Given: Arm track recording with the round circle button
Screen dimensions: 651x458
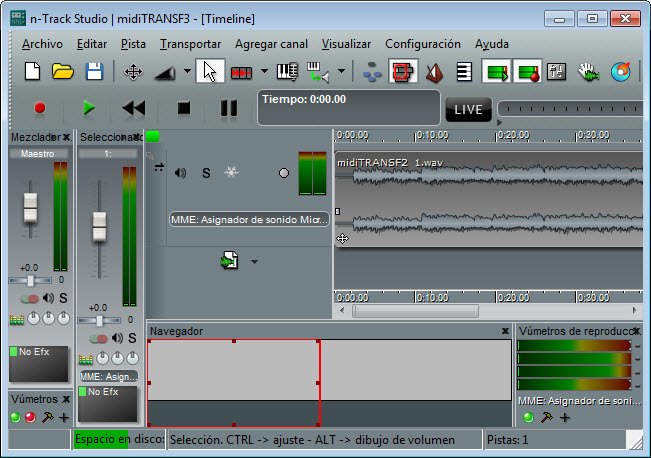Looking at the screenshot, I should 284,173.
